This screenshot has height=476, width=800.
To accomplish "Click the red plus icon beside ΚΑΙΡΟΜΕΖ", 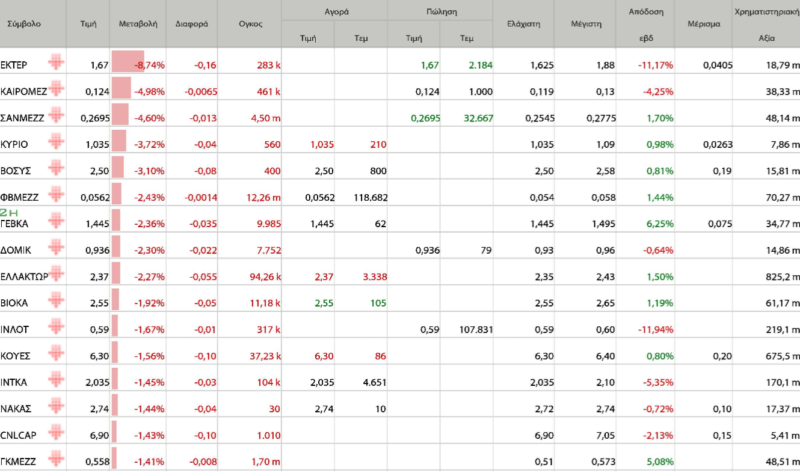I will click(56, 89).
